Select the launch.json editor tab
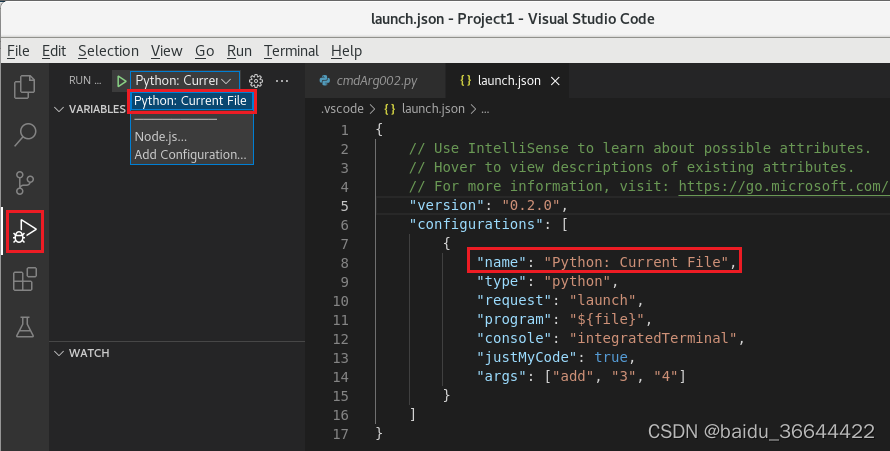The image size is (890, 451). (x=508, y=81)
